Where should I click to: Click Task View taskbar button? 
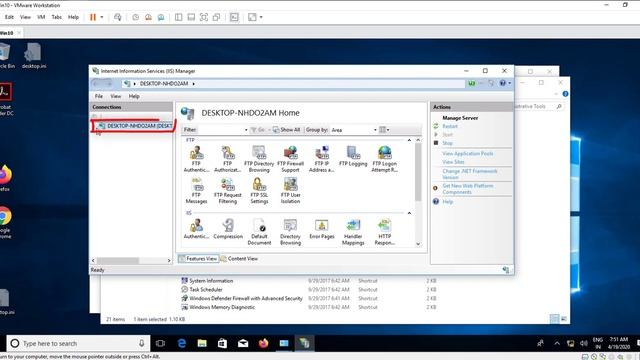coord(160,343)
